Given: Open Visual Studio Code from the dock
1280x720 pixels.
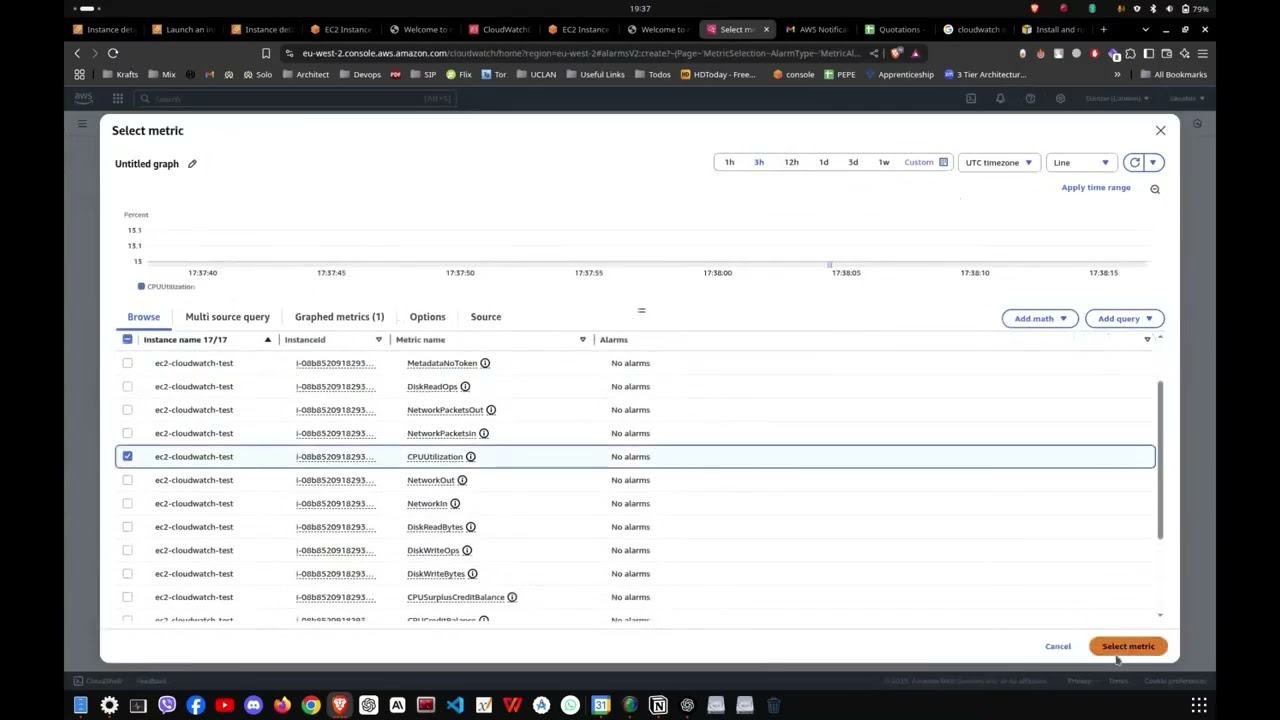Looking at the screenshot, I should coord(455,705).
